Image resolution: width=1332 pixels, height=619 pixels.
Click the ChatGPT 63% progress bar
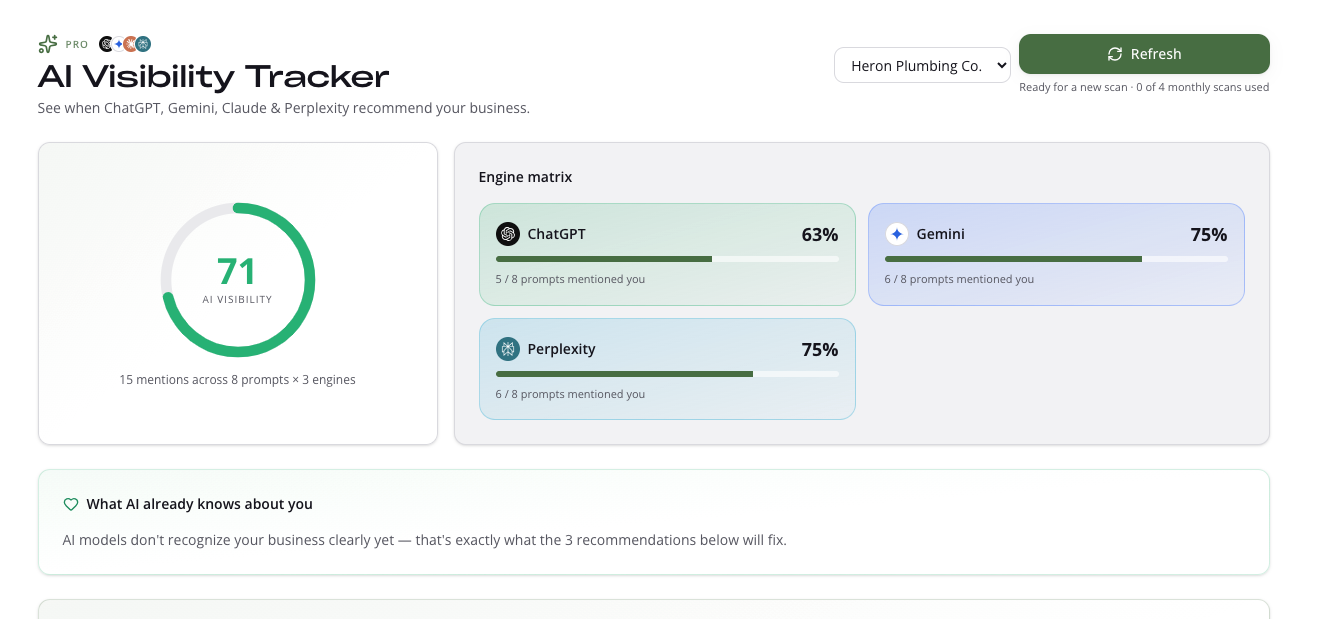click(667, 259)
